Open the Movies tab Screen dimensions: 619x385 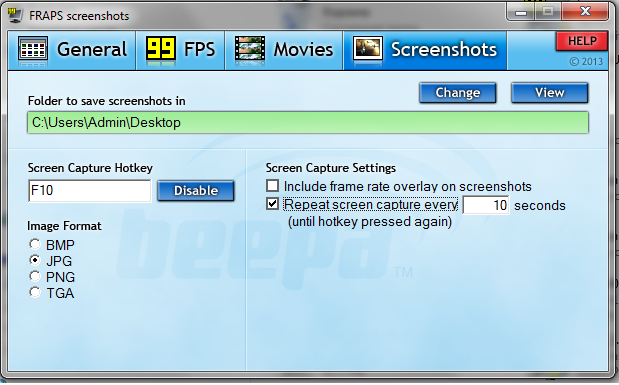[284, 51]
